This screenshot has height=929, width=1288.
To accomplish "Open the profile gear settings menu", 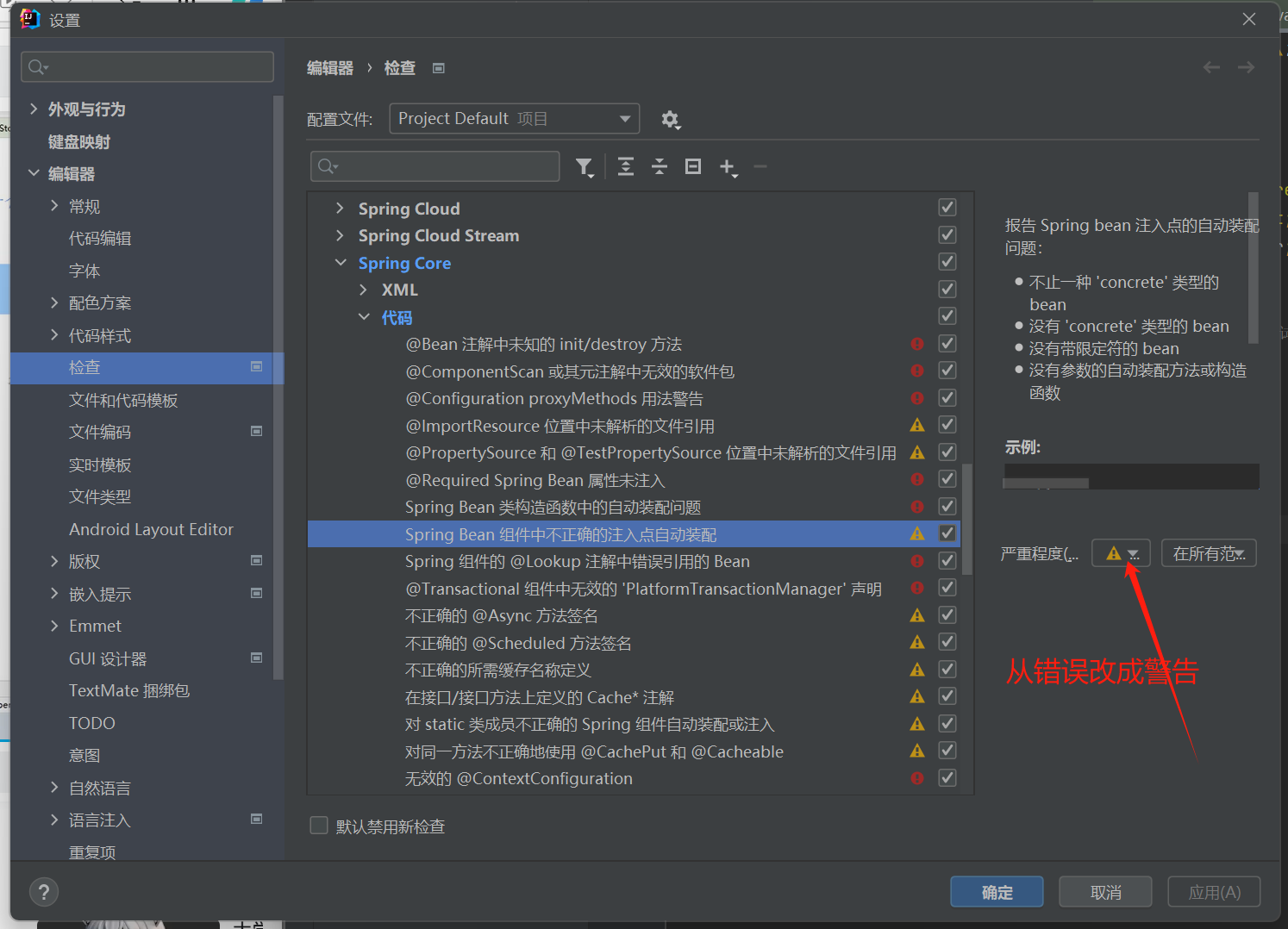I will (671, 120).
